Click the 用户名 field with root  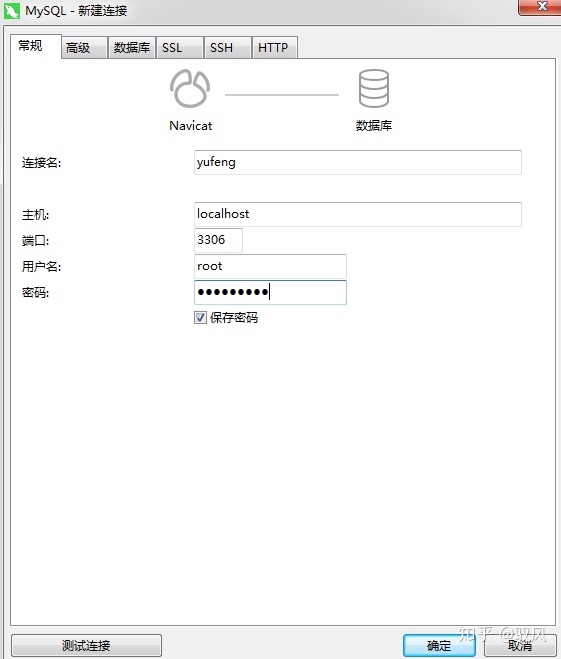[x=270, y=266]
